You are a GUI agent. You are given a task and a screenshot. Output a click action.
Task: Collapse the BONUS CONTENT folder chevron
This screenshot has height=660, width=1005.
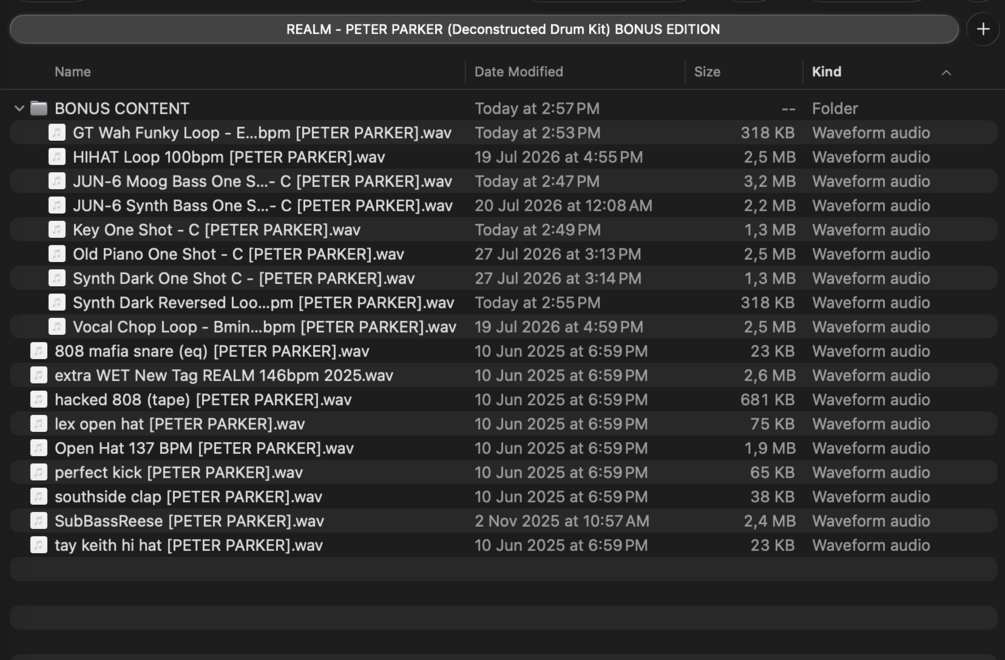[19, 108]
